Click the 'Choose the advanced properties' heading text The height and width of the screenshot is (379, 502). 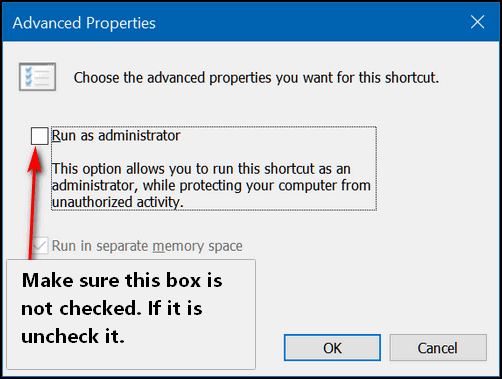(x=256, y=78)
